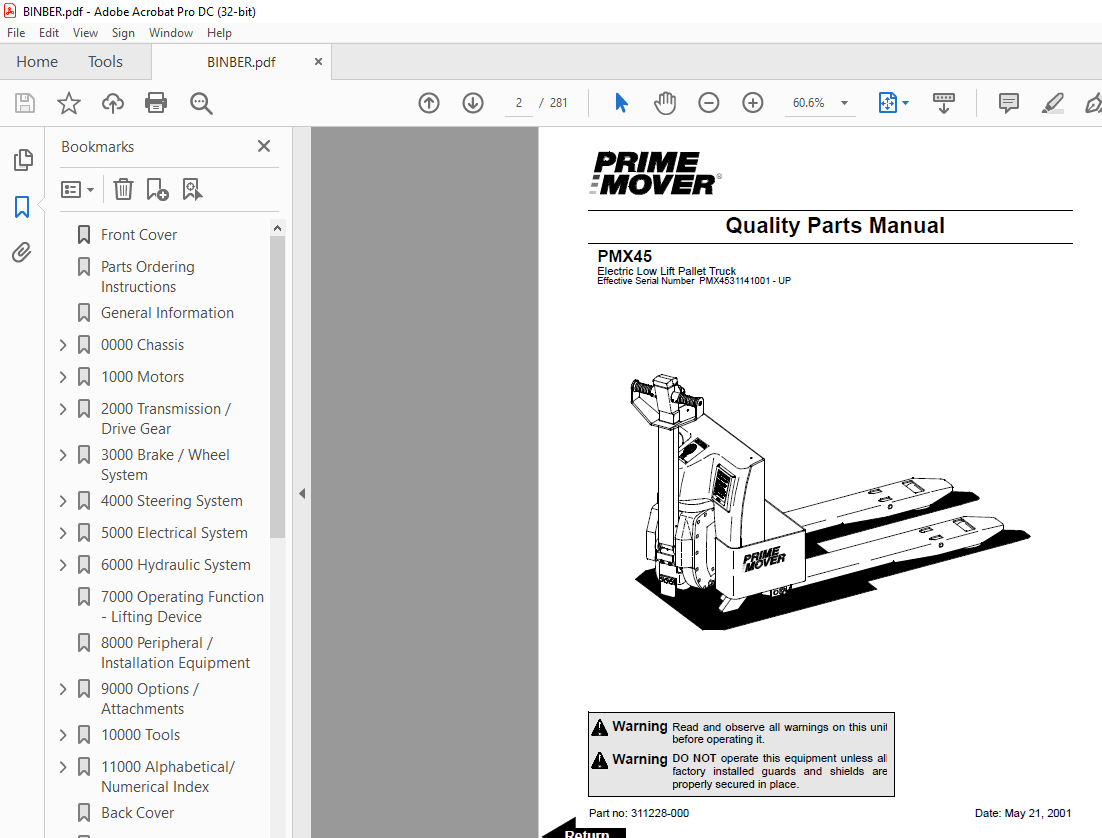The image size is (1102, 838).
Task: Toggle the Bookmarks panel icon
Action: pyautogui.click(x=22, y=207)
